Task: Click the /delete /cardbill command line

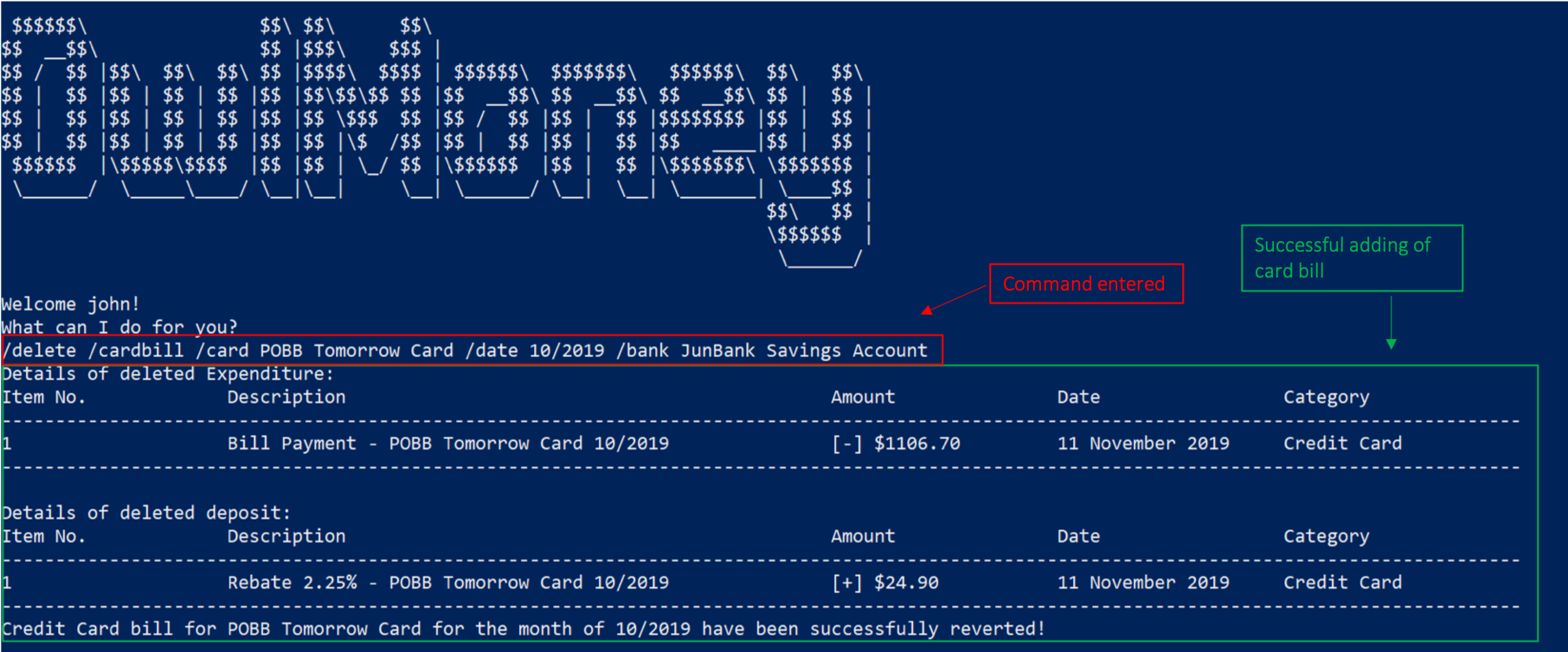Action: click(466, 350)
